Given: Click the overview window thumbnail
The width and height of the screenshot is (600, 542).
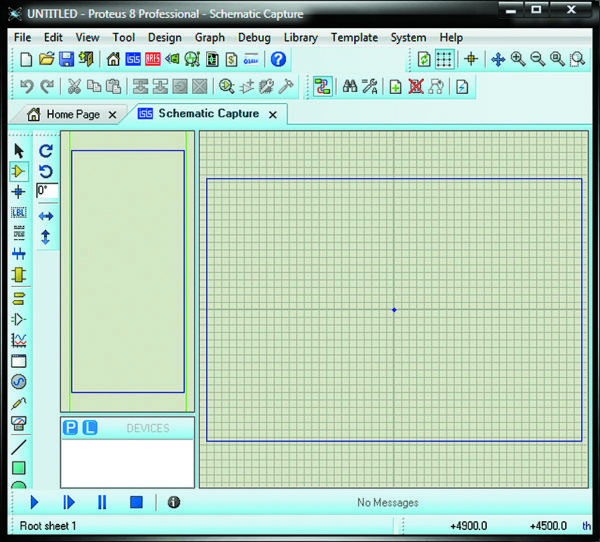Looking at the screenshot, I should click(127, 271).
